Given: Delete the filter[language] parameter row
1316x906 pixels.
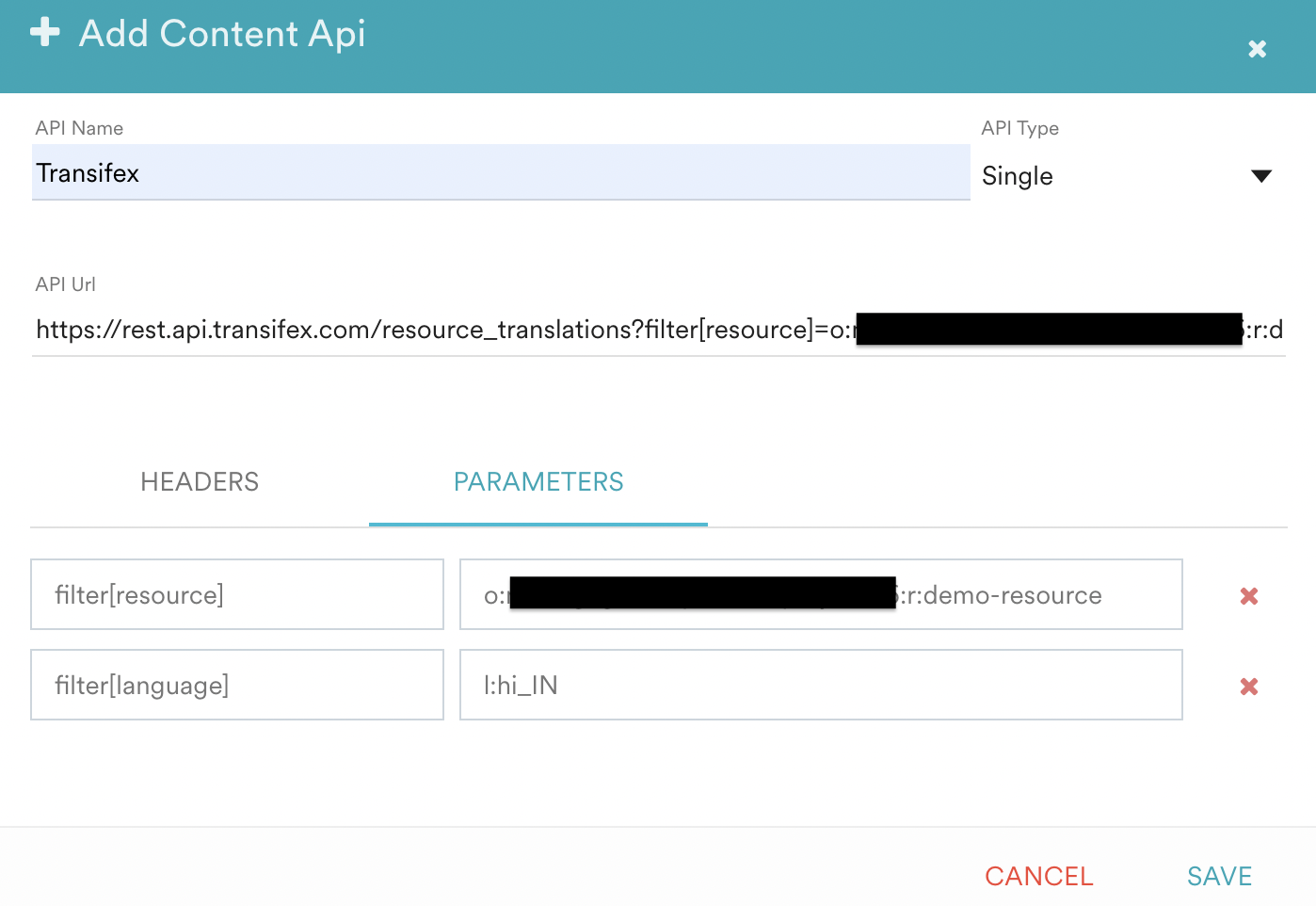Looking at the screenshot, I should 1249,686.
